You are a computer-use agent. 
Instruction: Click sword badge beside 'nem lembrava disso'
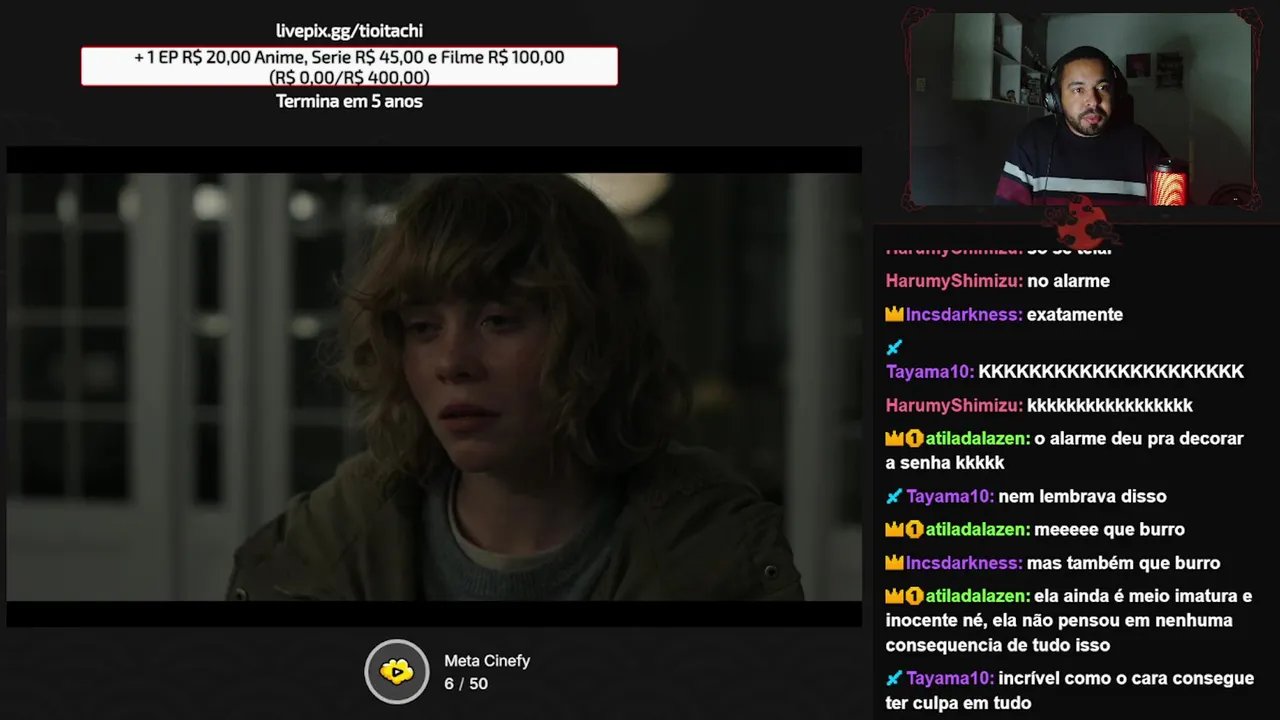[894, 496]
